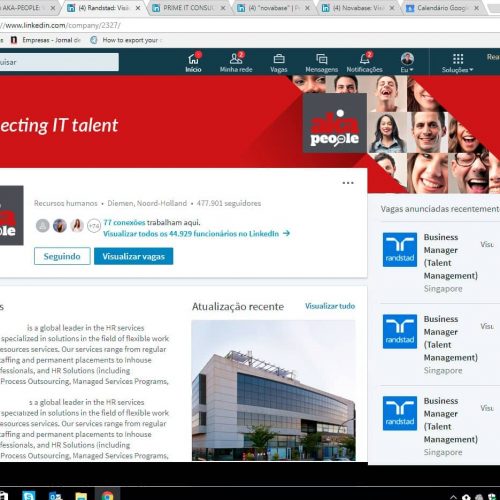500x500 pixels.
Task: Click the Chrome icon in taskbar
Action: click(107, 495)
